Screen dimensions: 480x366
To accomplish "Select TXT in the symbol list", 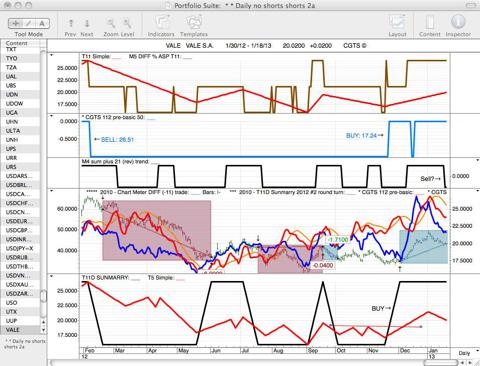I will point(21,49).
